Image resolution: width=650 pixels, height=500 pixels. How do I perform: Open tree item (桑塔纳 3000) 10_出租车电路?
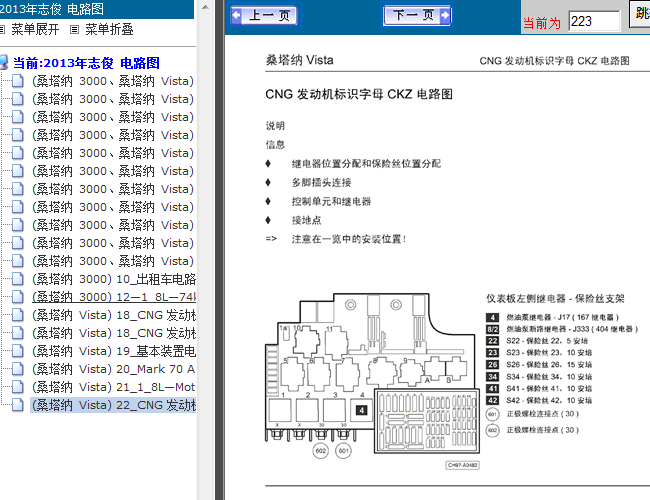coord(114,279)
